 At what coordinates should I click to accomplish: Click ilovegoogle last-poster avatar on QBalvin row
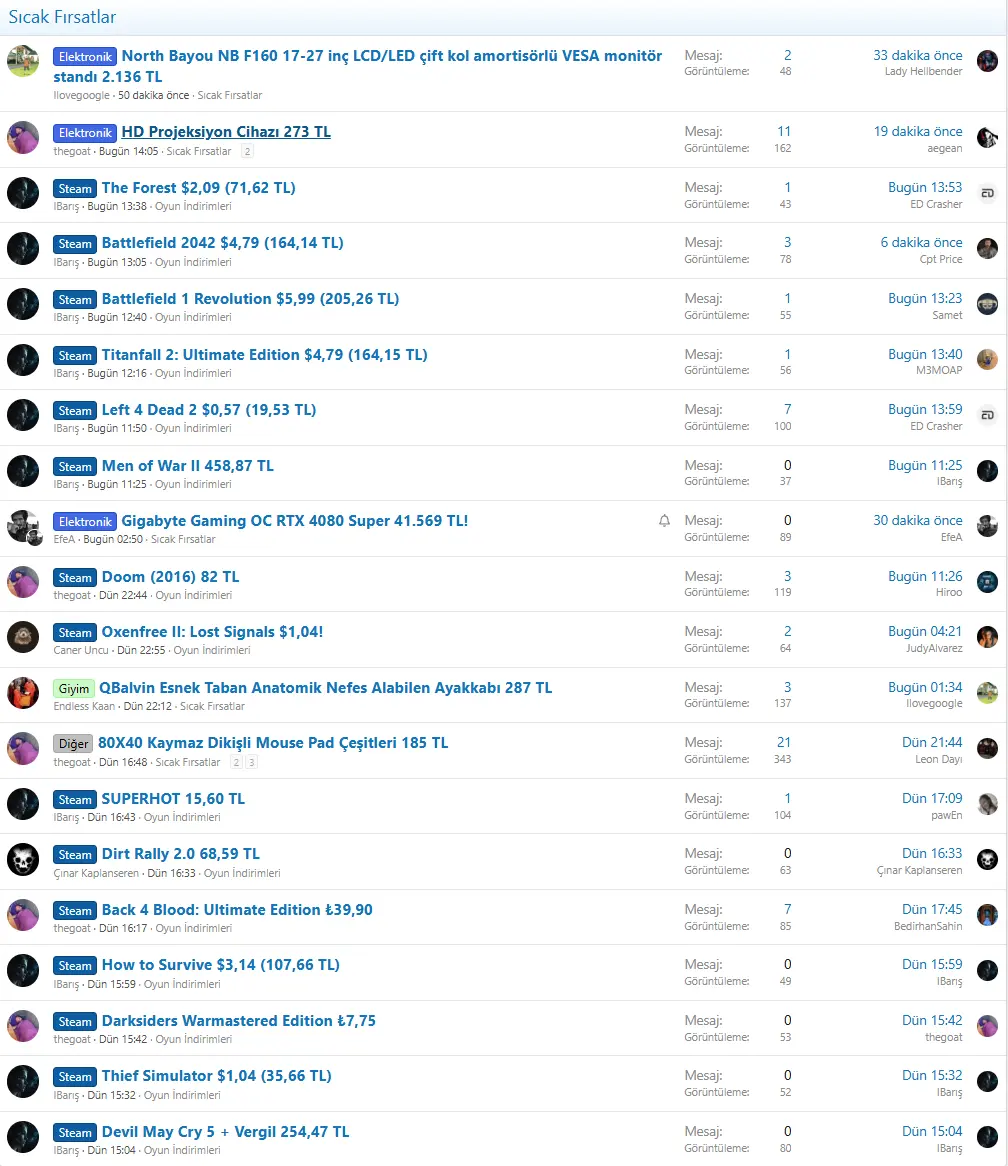click(987, 693)
